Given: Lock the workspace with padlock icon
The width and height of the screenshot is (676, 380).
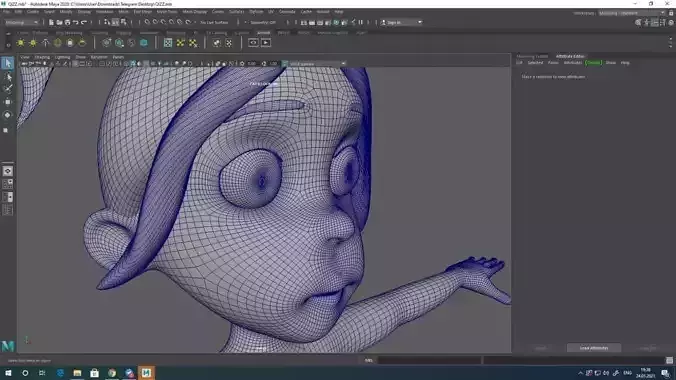Looking at the screenshot, I should click(671, 13).
